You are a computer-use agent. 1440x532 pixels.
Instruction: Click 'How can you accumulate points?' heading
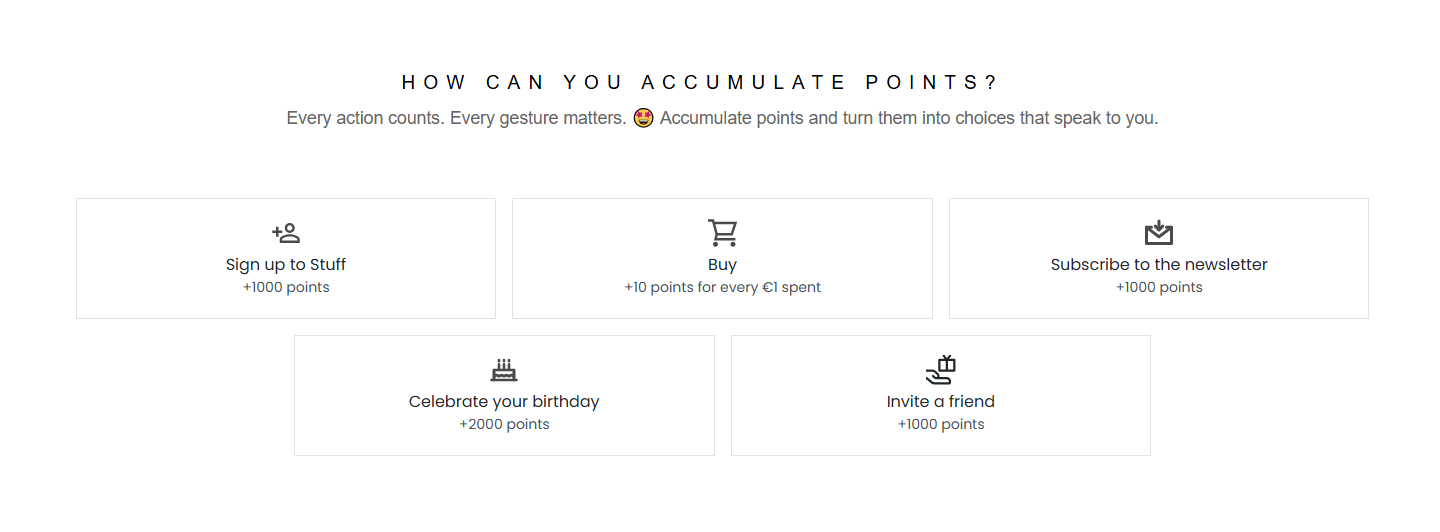point(700,82)
